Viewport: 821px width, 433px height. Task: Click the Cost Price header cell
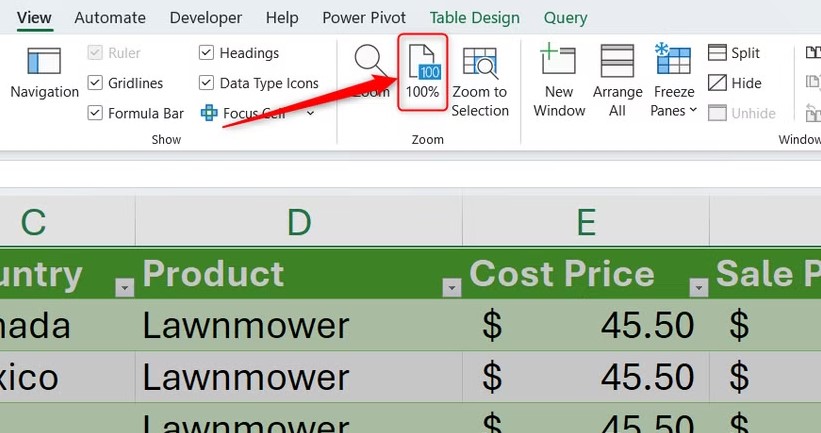tap(586, 274)
